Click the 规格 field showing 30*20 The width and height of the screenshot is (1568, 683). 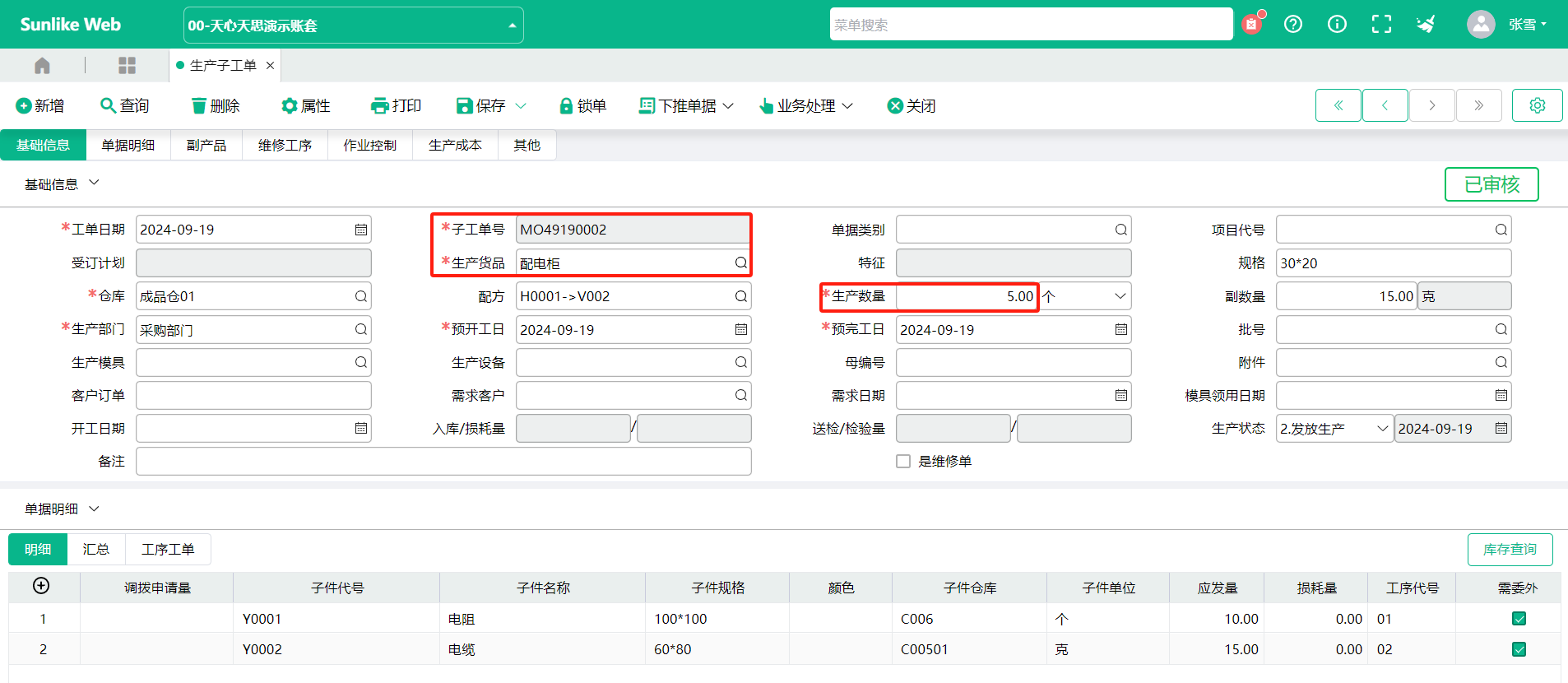1394,263
